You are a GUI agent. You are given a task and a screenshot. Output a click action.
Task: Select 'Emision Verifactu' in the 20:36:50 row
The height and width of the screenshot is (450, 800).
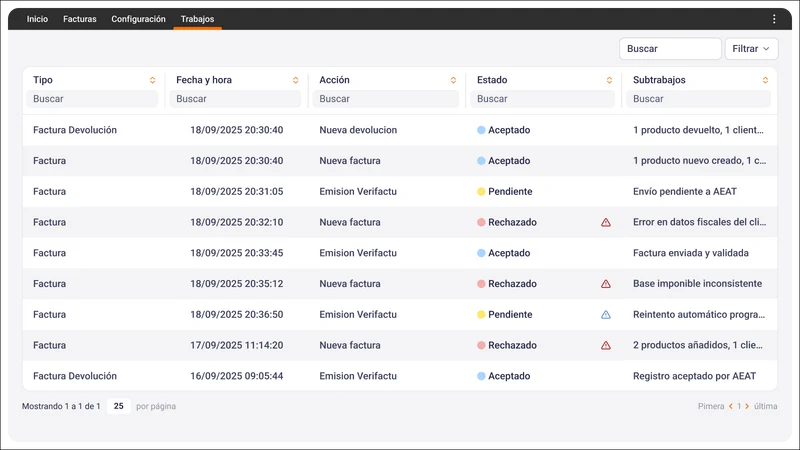point(358,315)
